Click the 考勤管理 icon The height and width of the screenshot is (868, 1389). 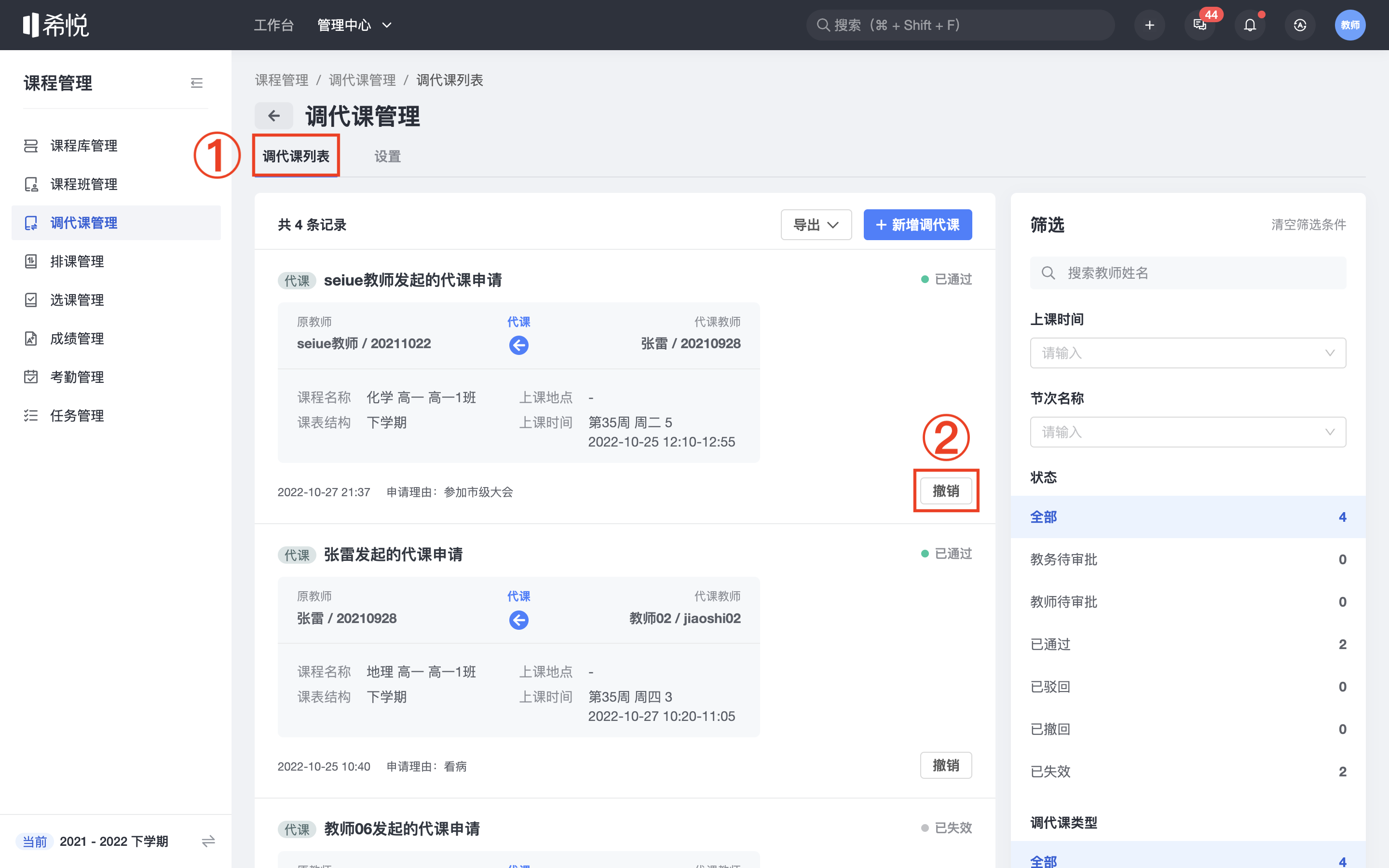click(x=31, y=377)
